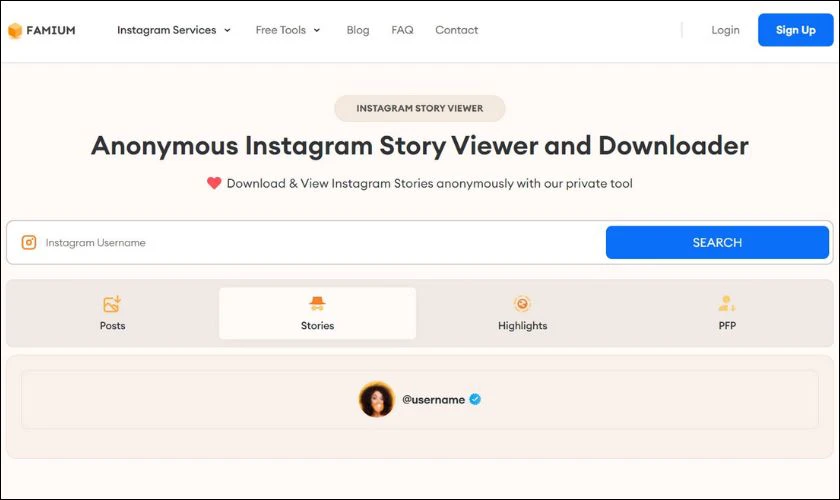Click the Login link

click(725, 30)
